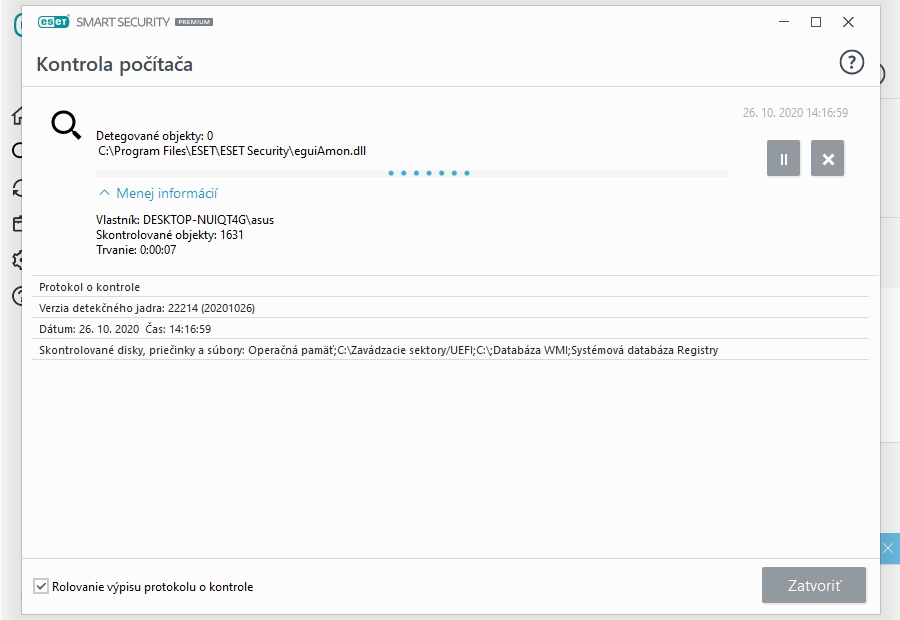Screen dimensions: 900x620
Task: Click the scan timestamp at top right
Action: pyautogui.click(x=795, y=113)
